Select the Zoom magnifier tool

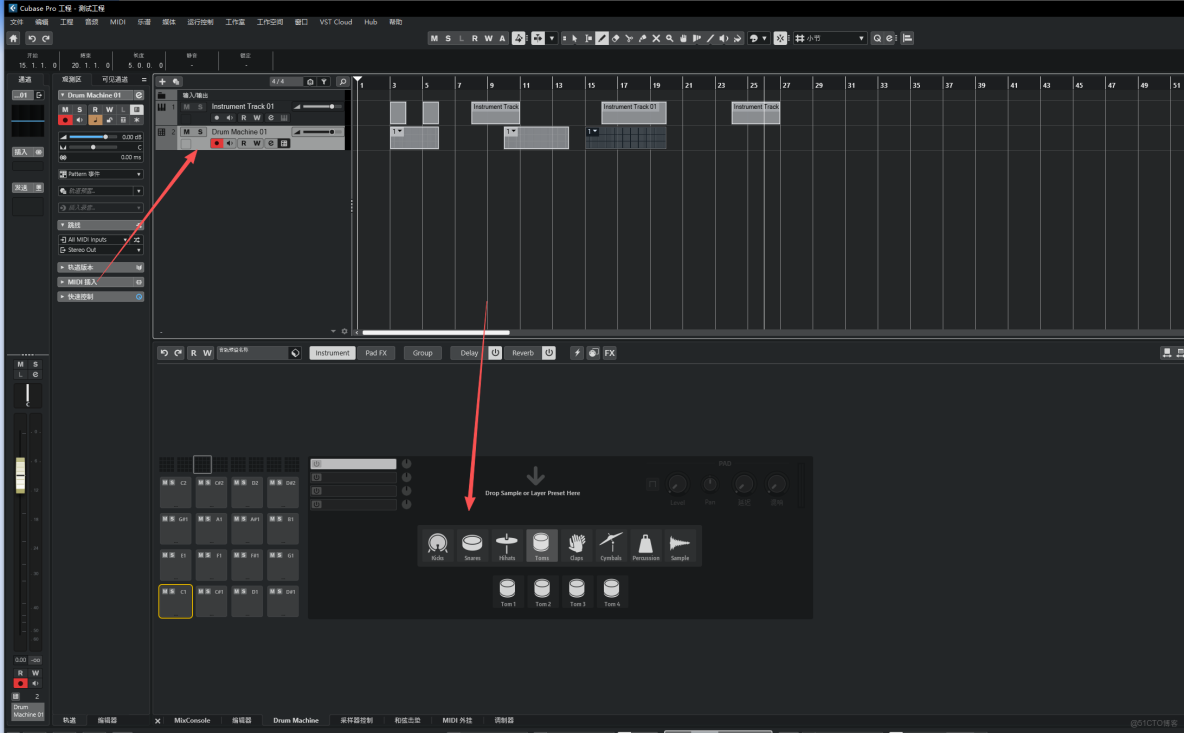(x=670, y=38)
